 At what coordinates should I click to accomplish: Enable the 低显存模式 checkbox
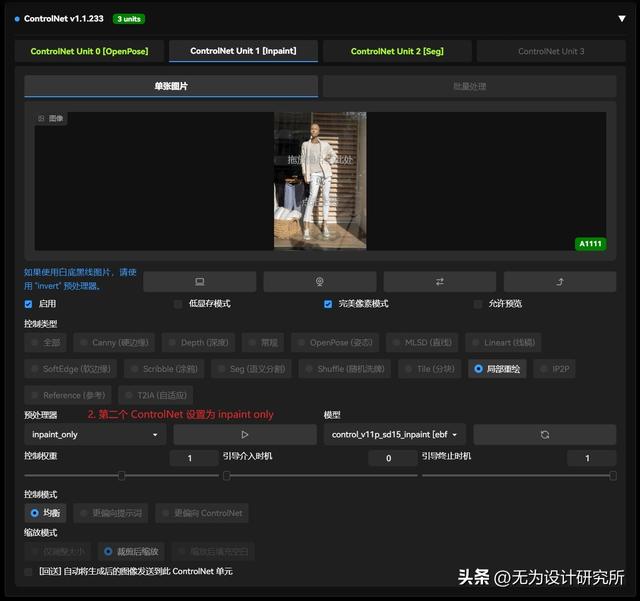click(x=179, y=304)
